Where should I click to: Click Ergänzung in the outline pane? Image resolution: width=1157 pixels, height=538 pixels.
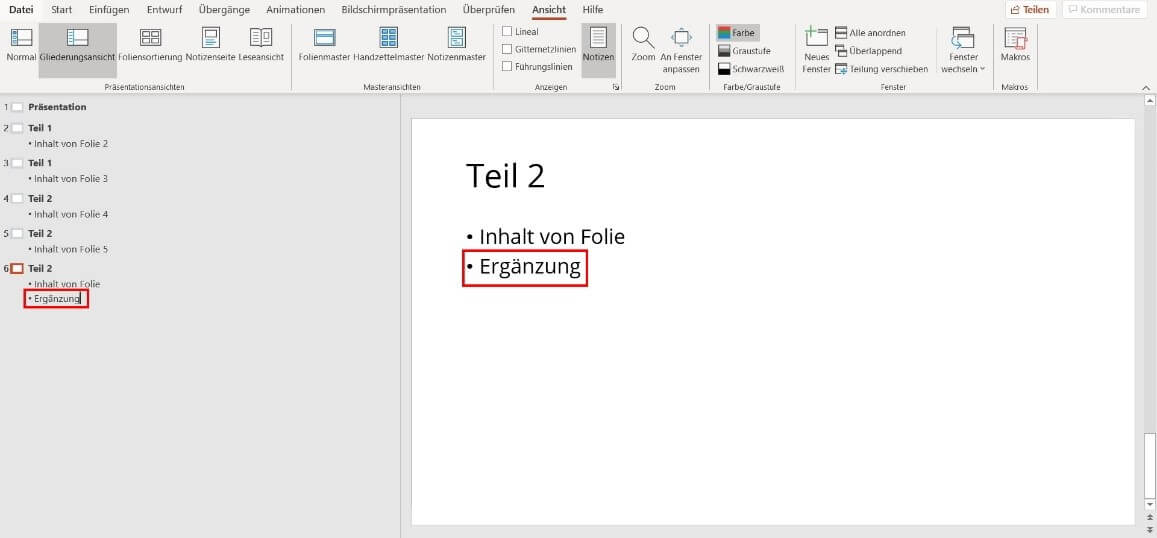57,299
